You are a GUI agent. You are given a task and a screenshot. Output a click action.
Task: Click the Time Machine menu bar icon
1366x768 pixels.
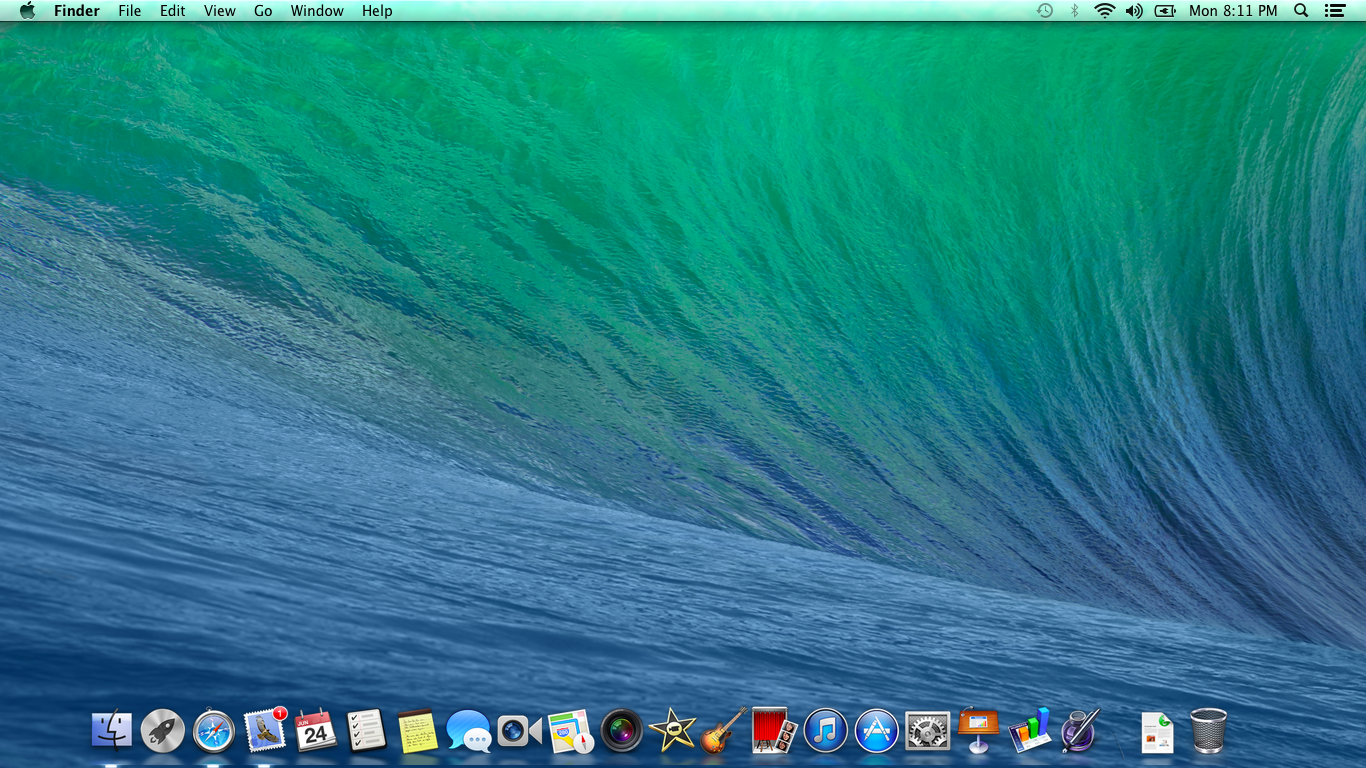[1045, 11]
